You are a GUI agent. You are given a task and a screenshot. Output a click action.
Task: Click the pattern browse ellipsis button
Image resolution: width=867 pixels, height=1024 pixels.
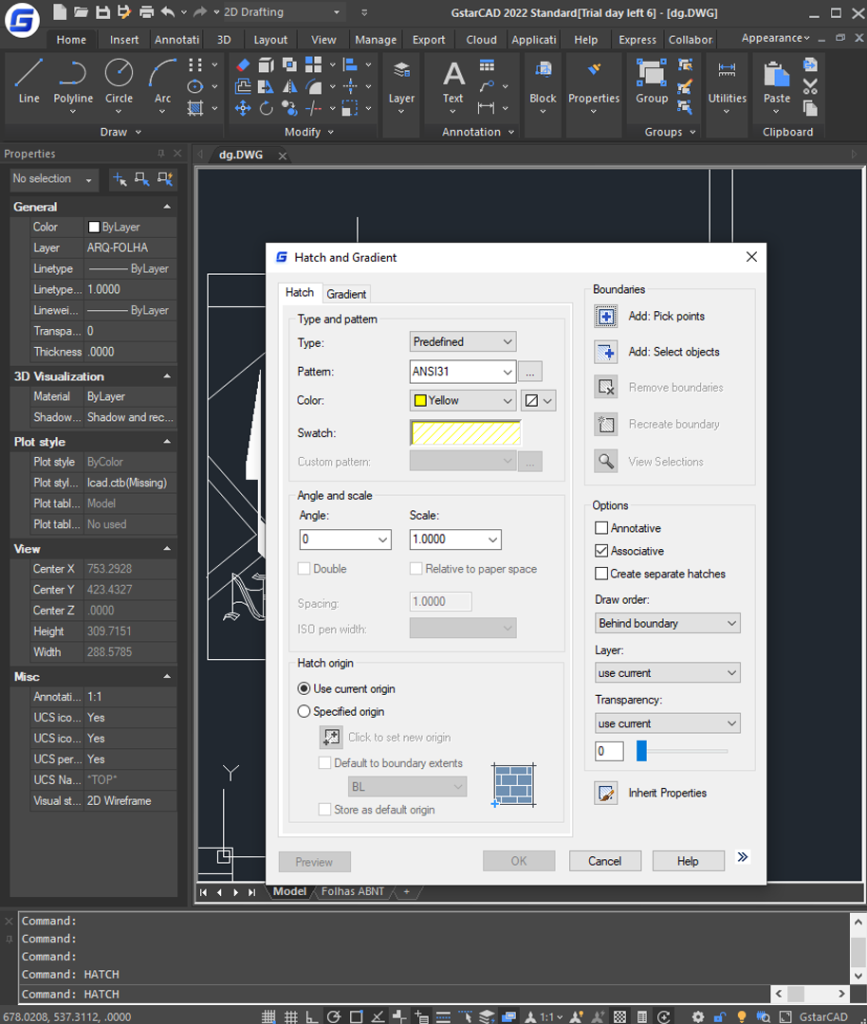click(530, 372)
